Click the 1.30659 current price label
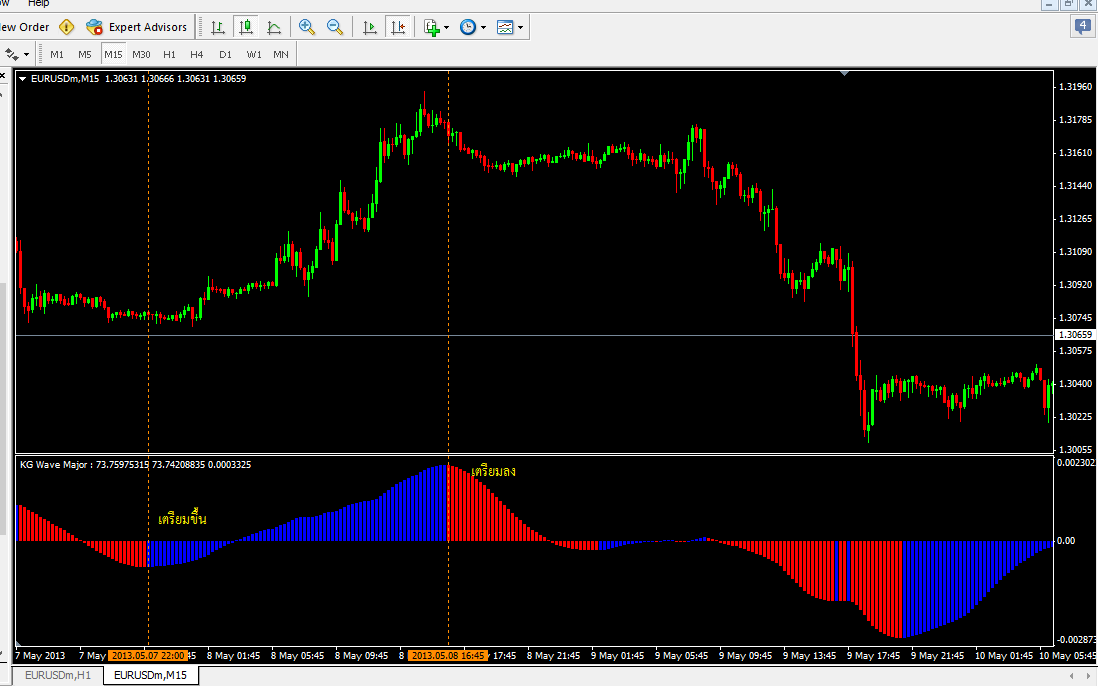 tap(1075, 335)
